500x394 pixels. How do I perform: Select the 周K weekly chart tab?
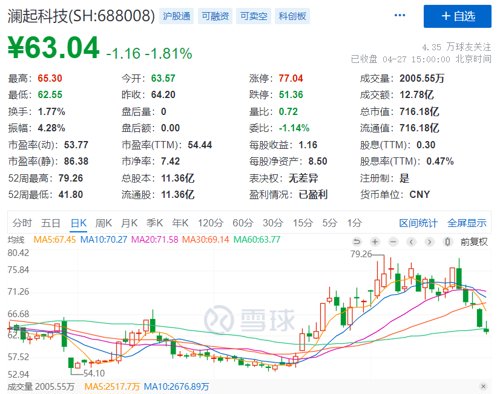pos(103,223)
